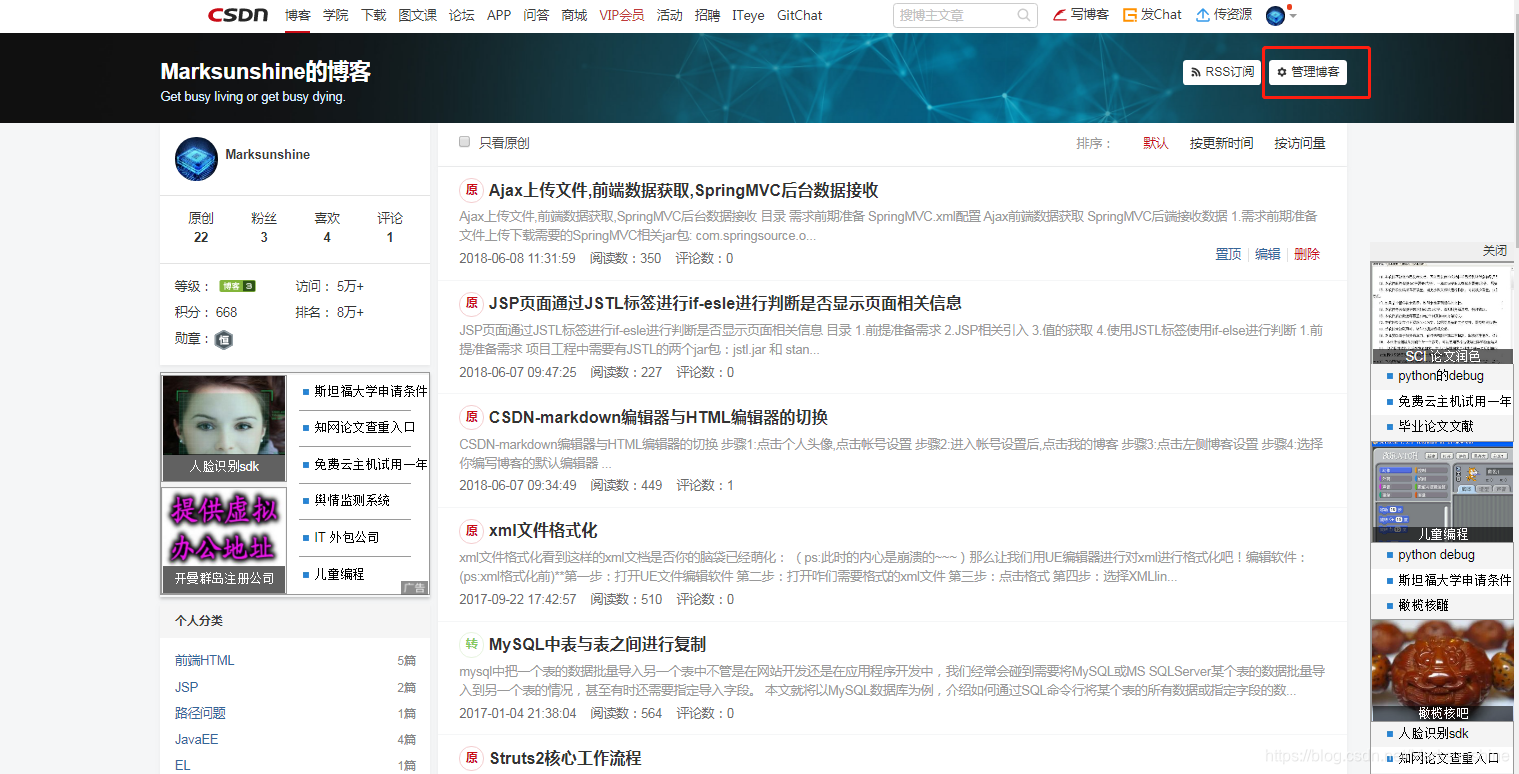Click the 发Chat icon

point(1130,15)
